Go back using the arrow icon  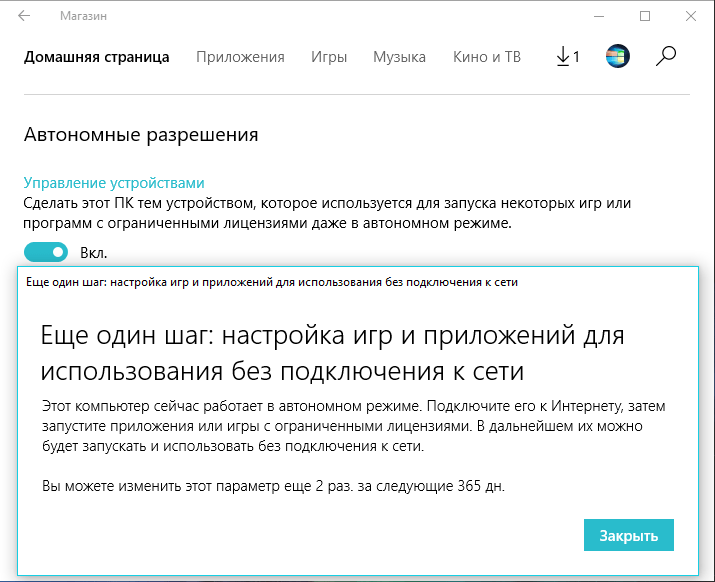click(24, 16)
